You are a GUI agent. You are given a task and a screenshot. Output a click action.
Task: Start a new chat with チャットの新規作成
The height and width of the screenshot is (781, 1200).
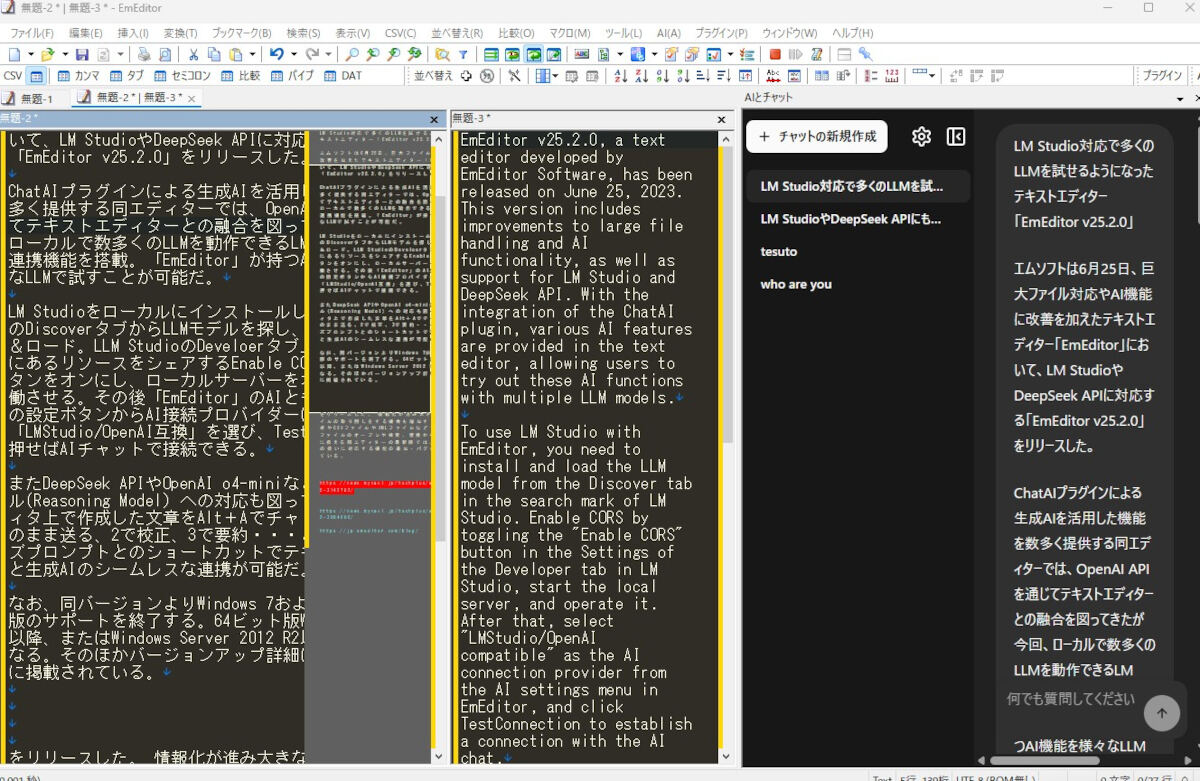tap(817, 136)
